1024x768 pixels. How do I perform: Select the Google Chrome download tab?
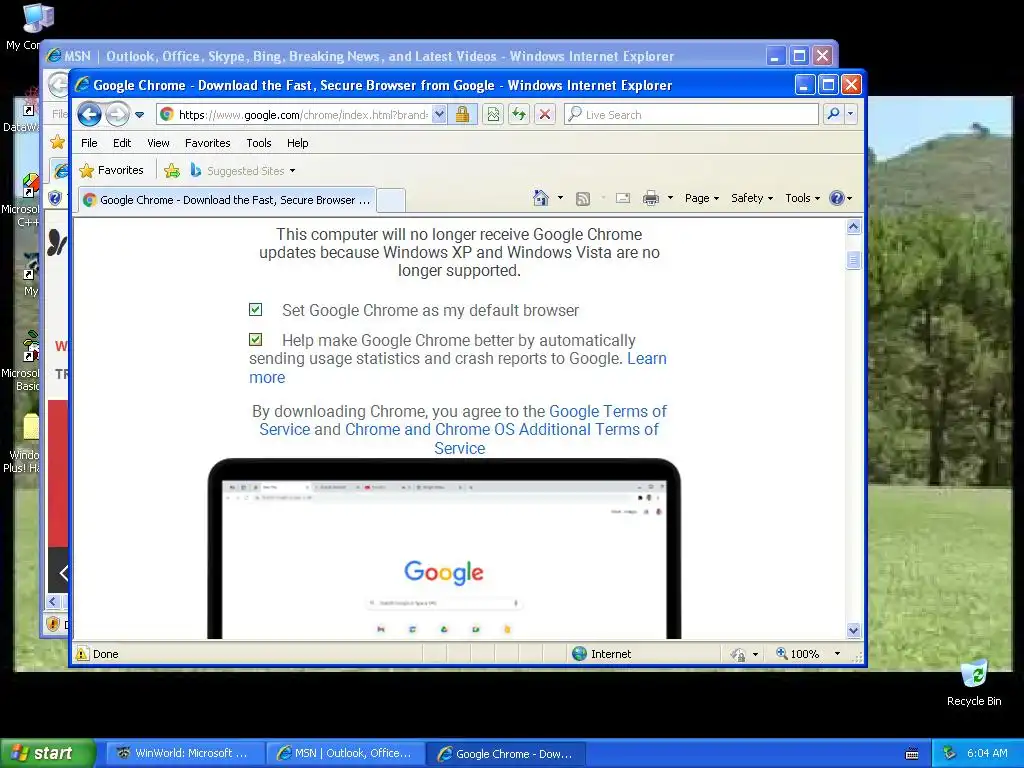[227, 200]
